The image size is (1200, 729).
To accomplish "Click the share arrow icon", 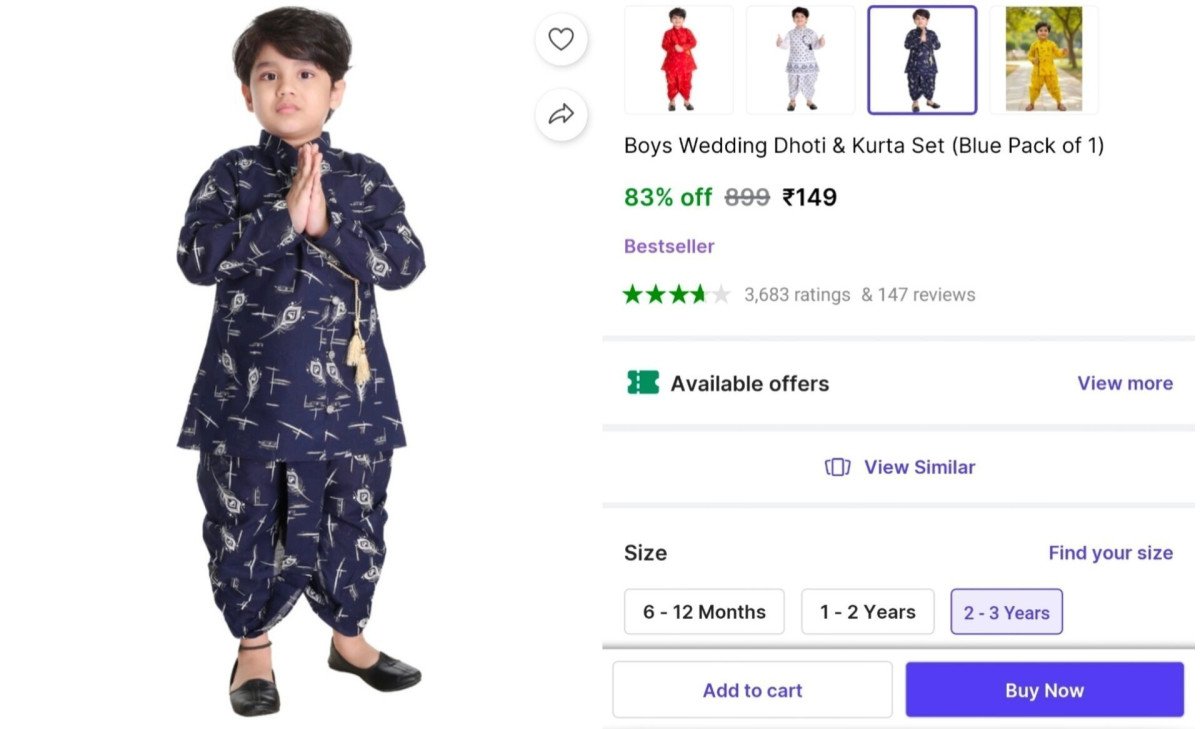I will coord(561,114).
